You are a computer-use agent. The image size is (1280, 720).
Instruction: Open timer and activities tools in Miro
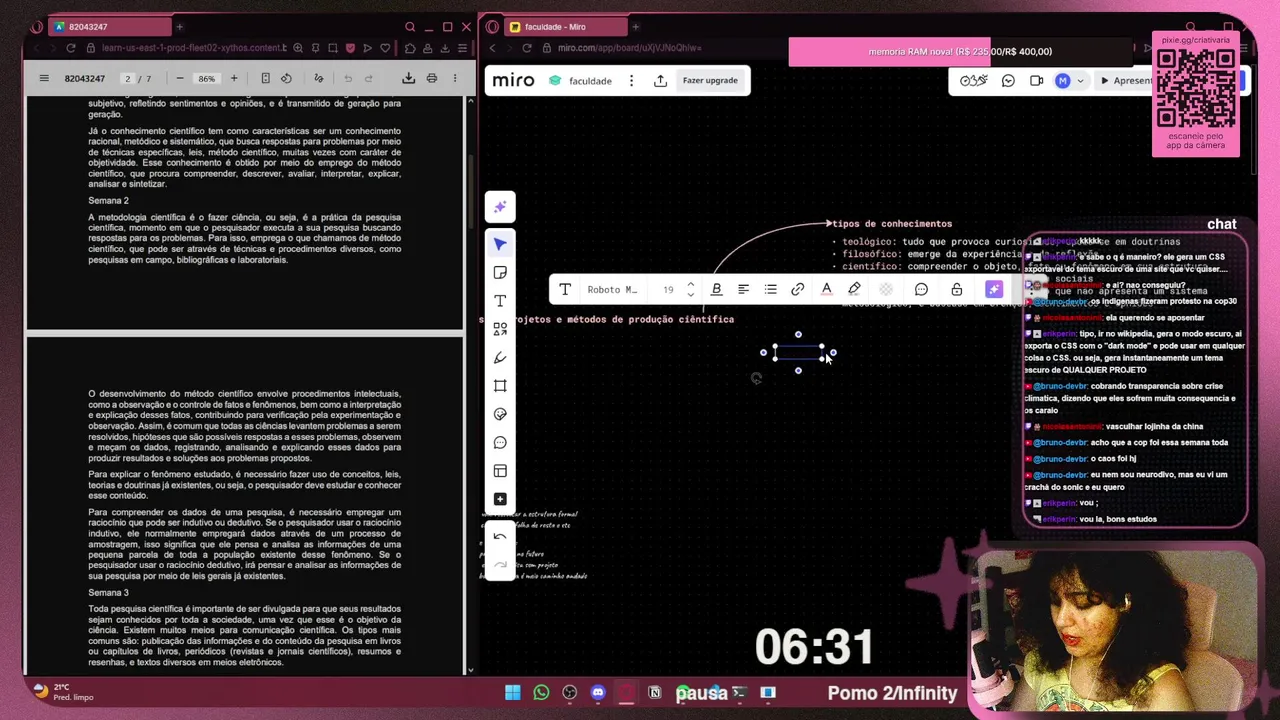[x=974, y=80]
